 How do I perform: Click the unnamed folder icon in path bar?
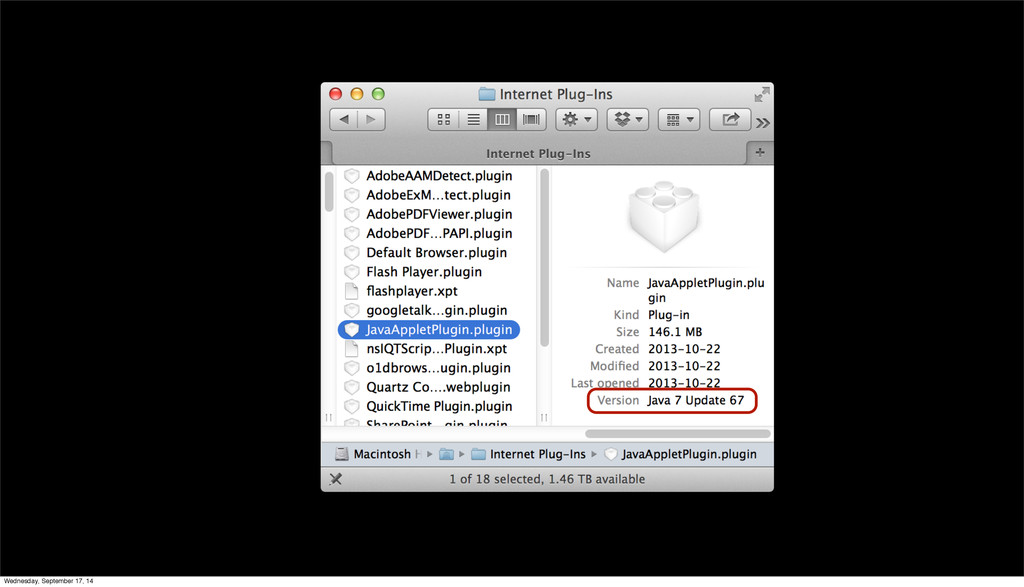pyautogui.click(x=446, y=454)
